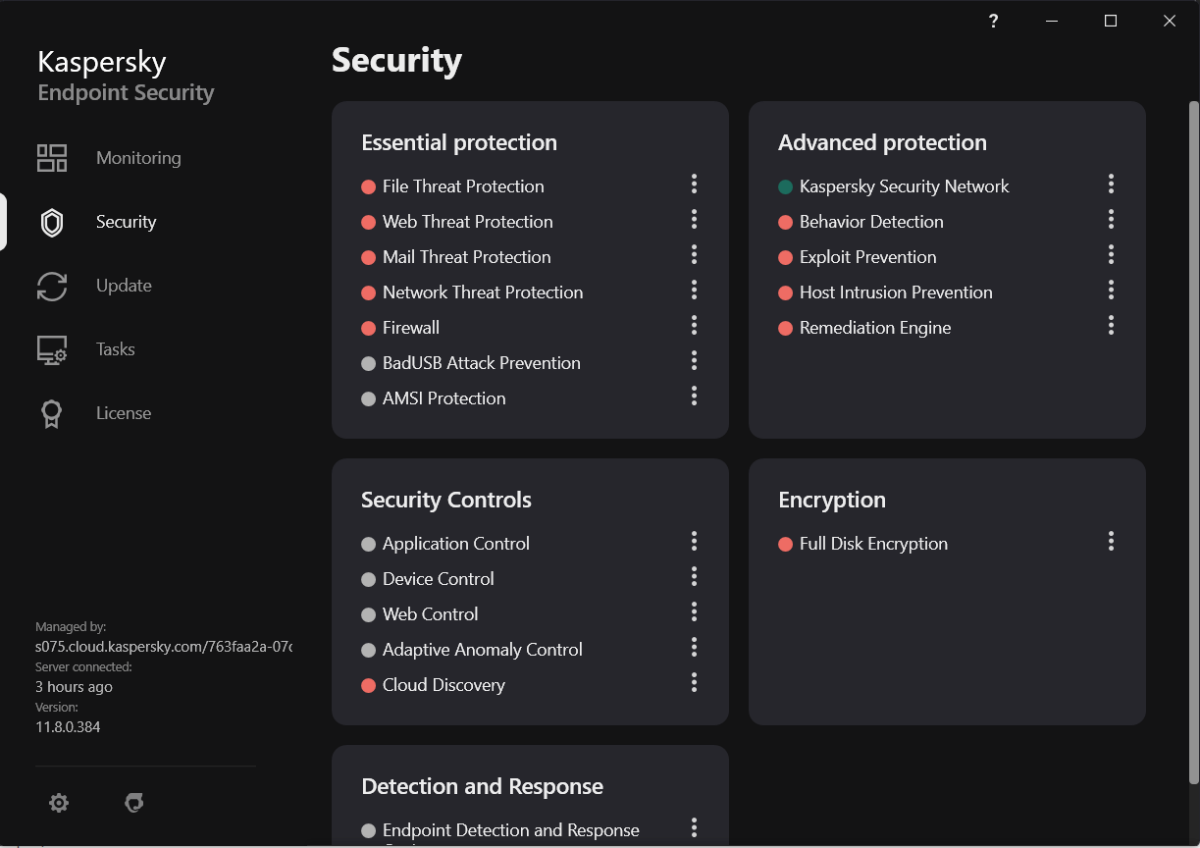Click the Update circular arrows icon
This screenshot has width=1200, height=848.
pyautogui.click(x=52, y=286)
